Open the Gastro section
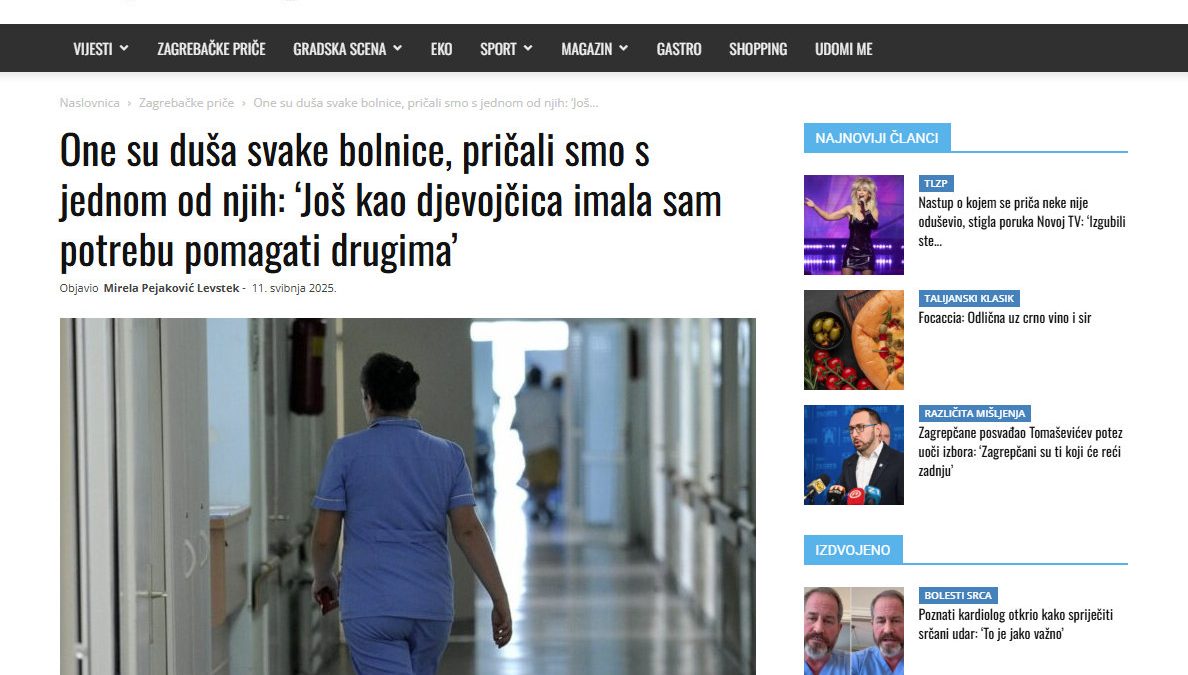The height and width of the screenshot is (675, 1188). [x=679, y=48]
